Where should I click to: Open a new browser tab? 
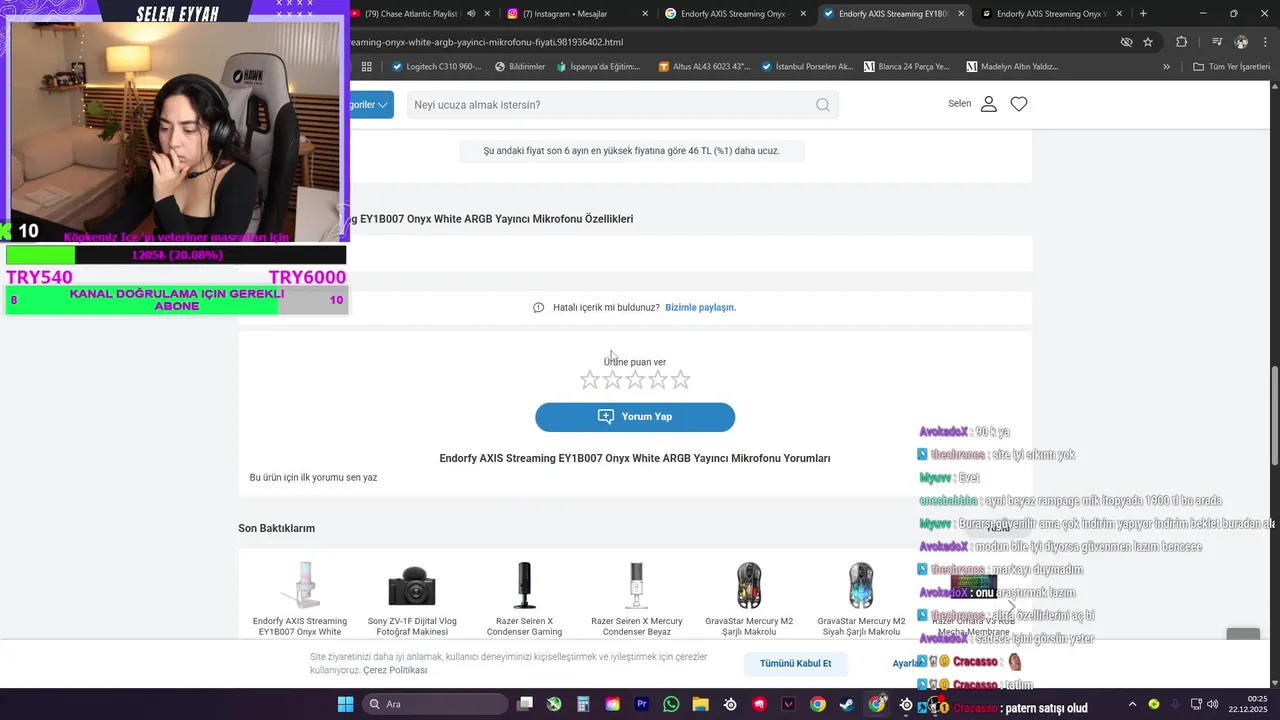tap(1143, 14)
